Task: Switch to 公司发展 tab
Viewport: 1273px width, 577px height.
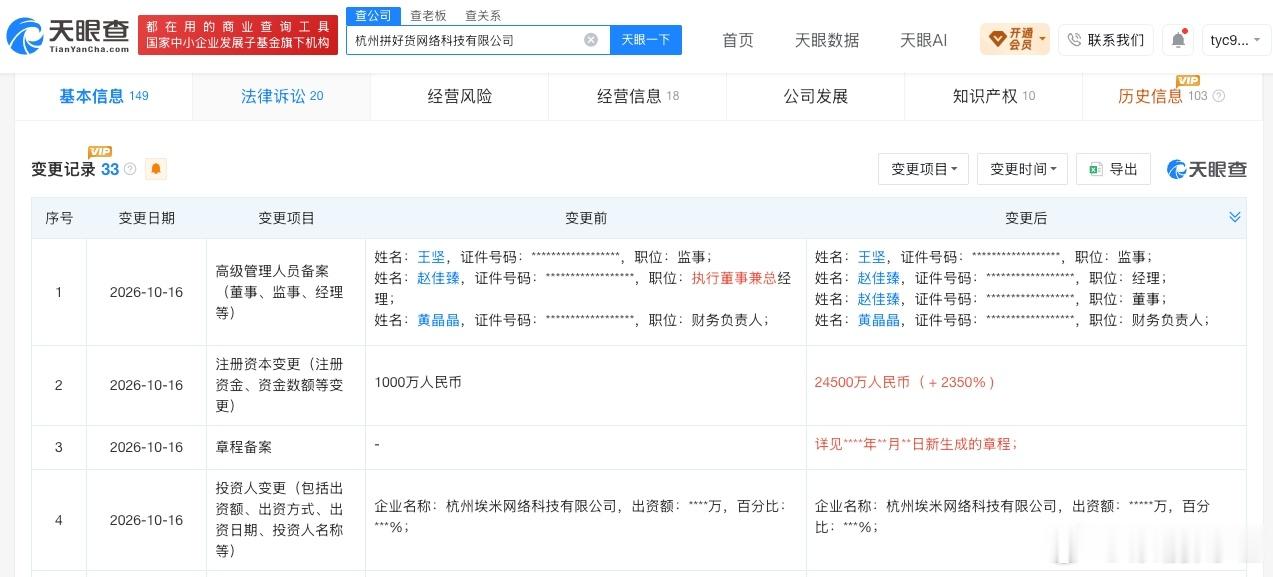Action: point(815,96)
